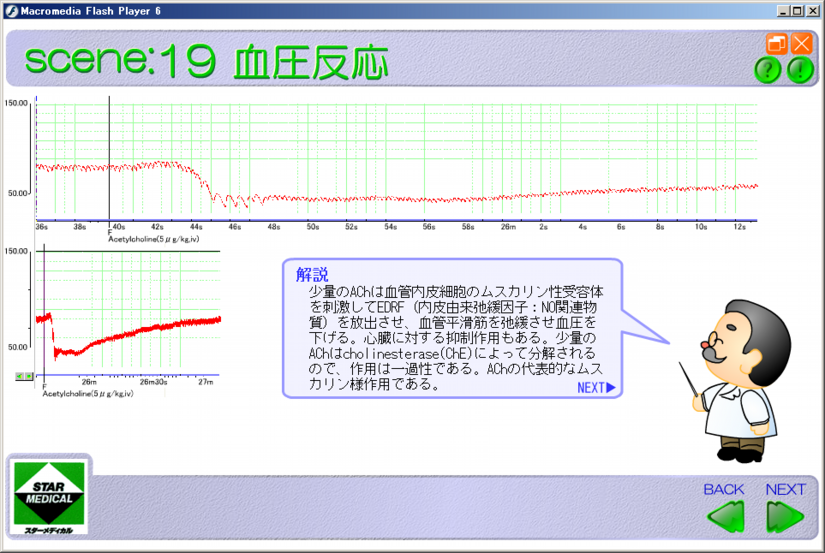This screenshot has height=553, width=825.
Task: Click right scroll arrow under small chart
Action: click(x=28, y=376)
